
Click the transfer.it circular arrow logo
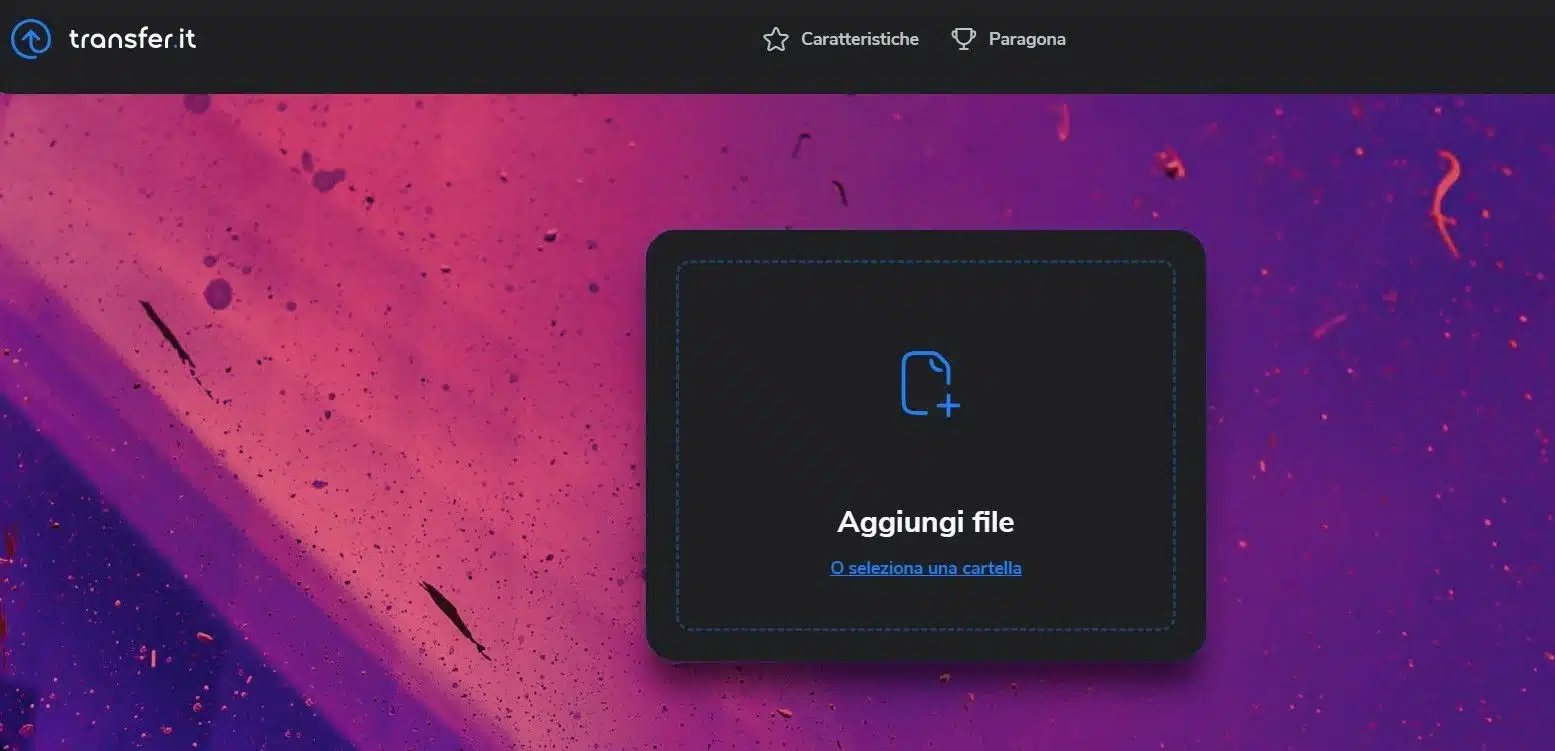point(30,39)
